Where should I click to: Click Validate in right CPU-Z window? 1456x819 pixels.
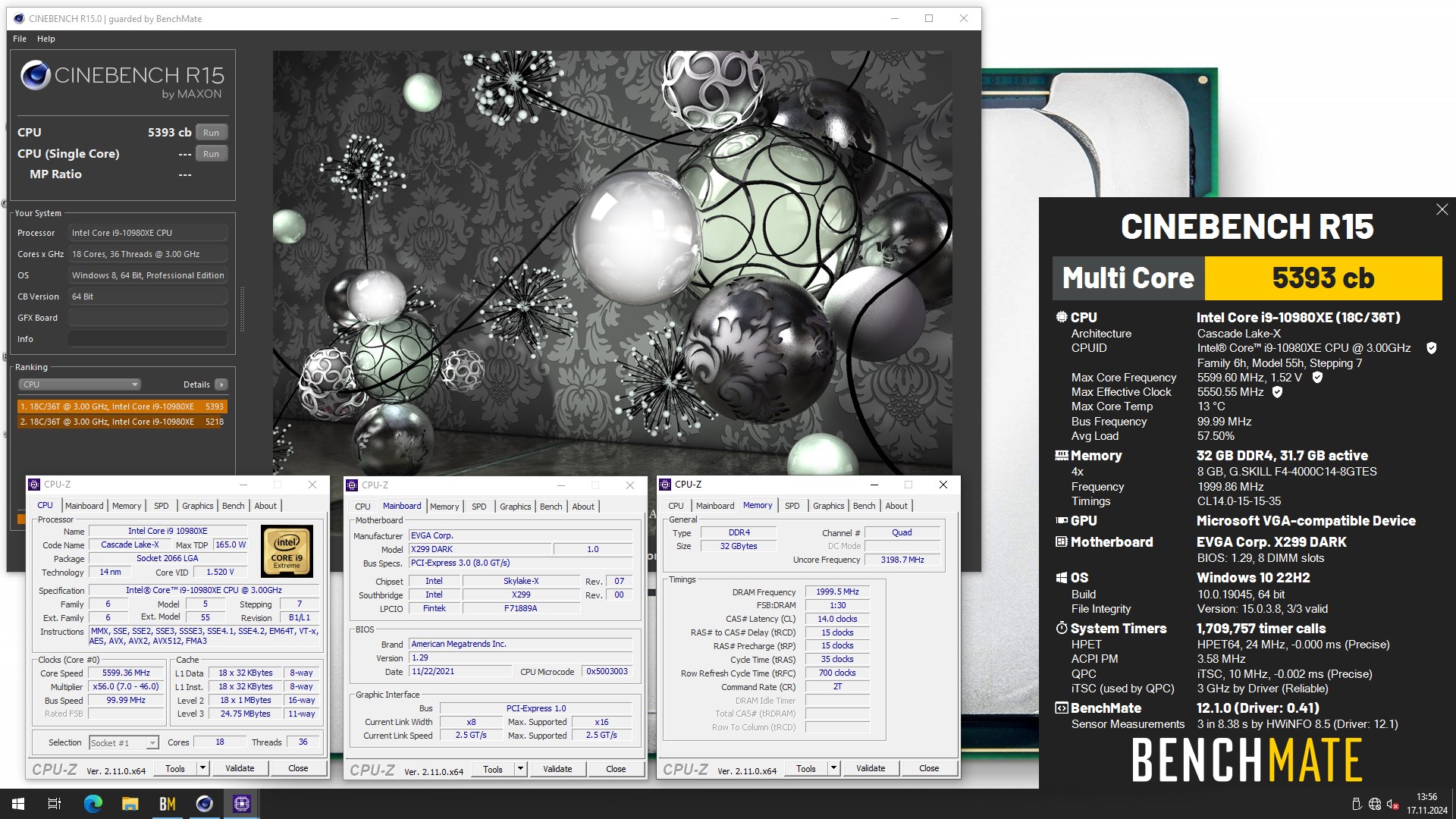tap(871, 768)
